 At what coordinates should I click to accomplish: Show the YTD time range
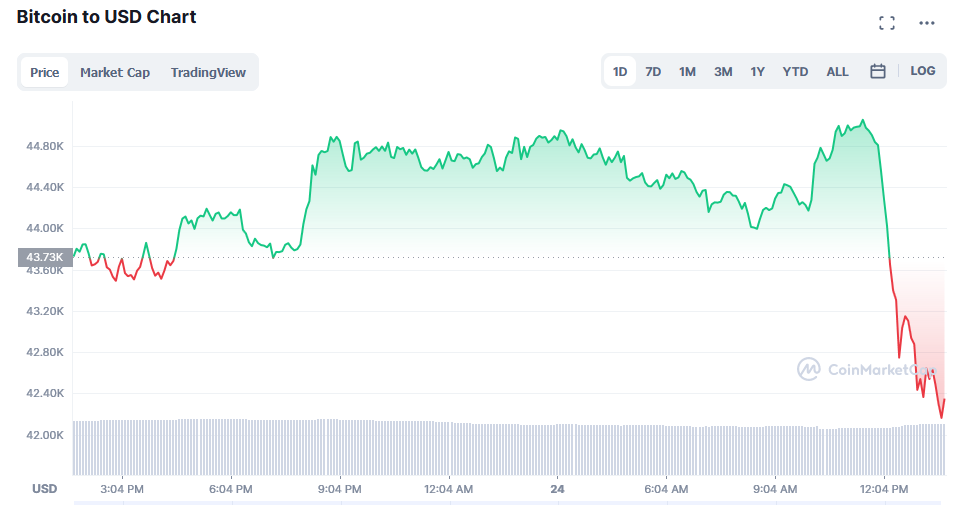coord(795,71)
